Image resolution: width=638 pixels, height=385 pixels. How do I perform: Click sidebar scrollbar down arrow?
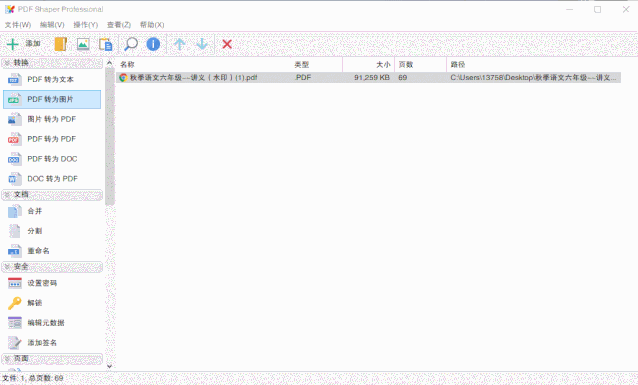(x=109, y=366)
